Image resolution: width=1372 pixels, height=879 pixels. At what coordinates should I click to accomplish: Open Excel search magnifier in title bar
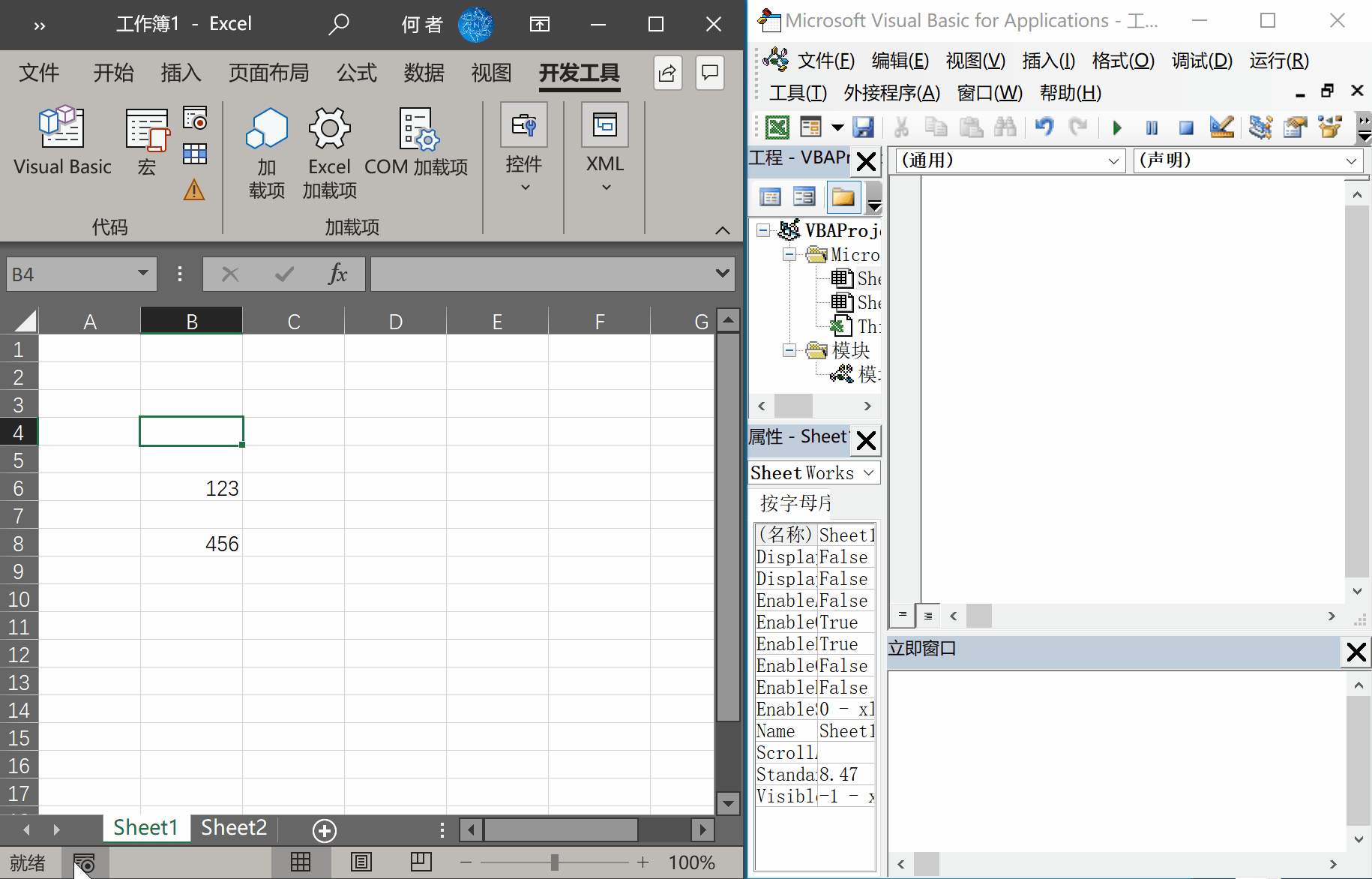coord(338,24)
